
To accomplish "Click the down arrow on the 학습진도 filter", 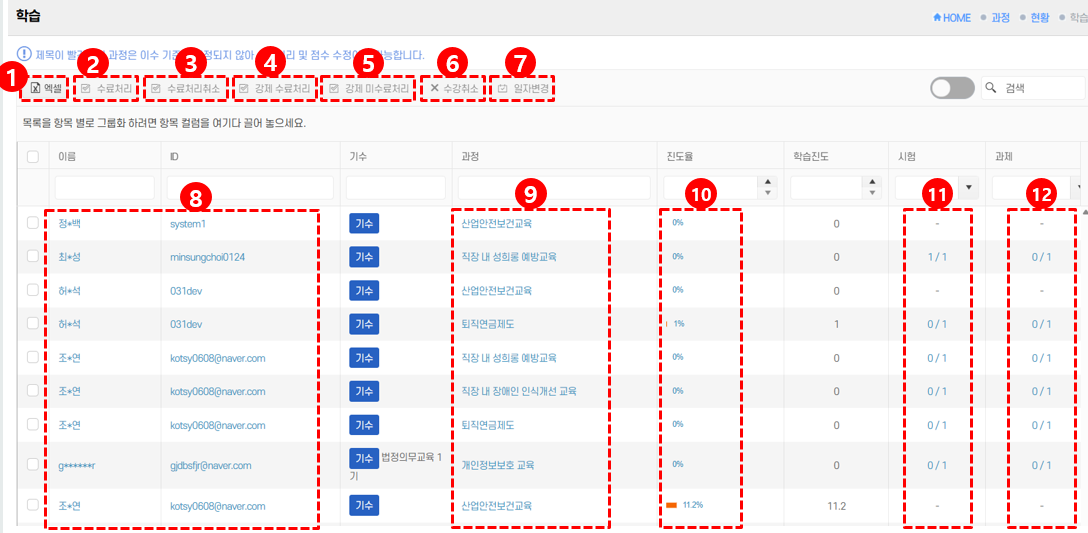I will click(872, 193).
